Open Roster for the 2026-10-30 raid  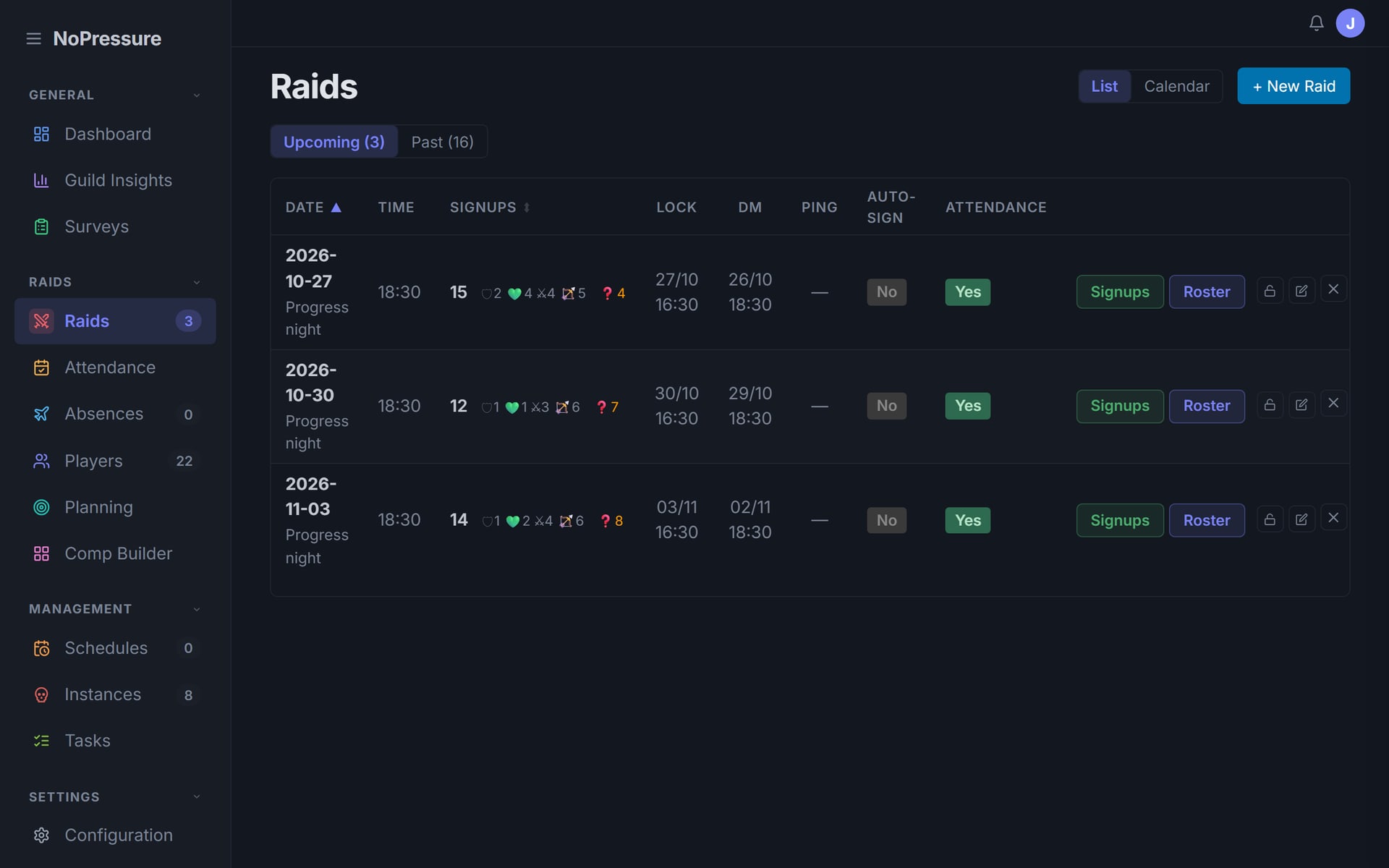[1207, 406]
